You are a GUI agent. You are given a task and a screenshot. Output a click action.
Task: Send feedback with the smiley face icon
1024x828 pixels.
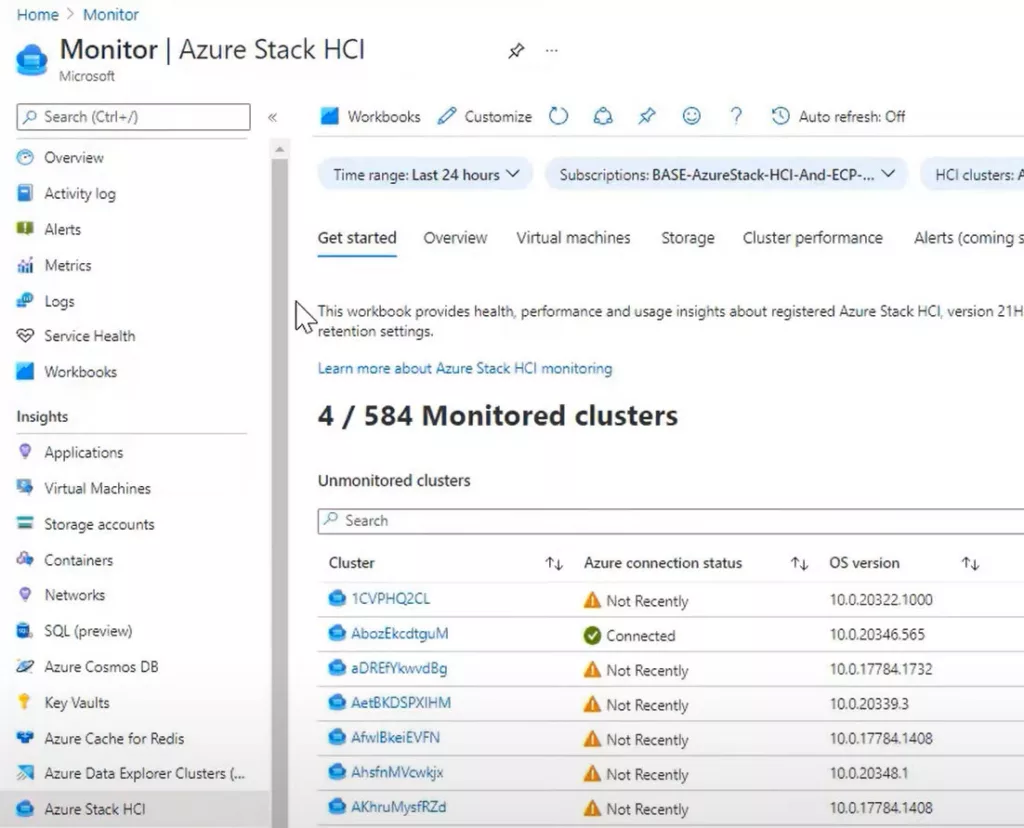[x=692, y=116]
